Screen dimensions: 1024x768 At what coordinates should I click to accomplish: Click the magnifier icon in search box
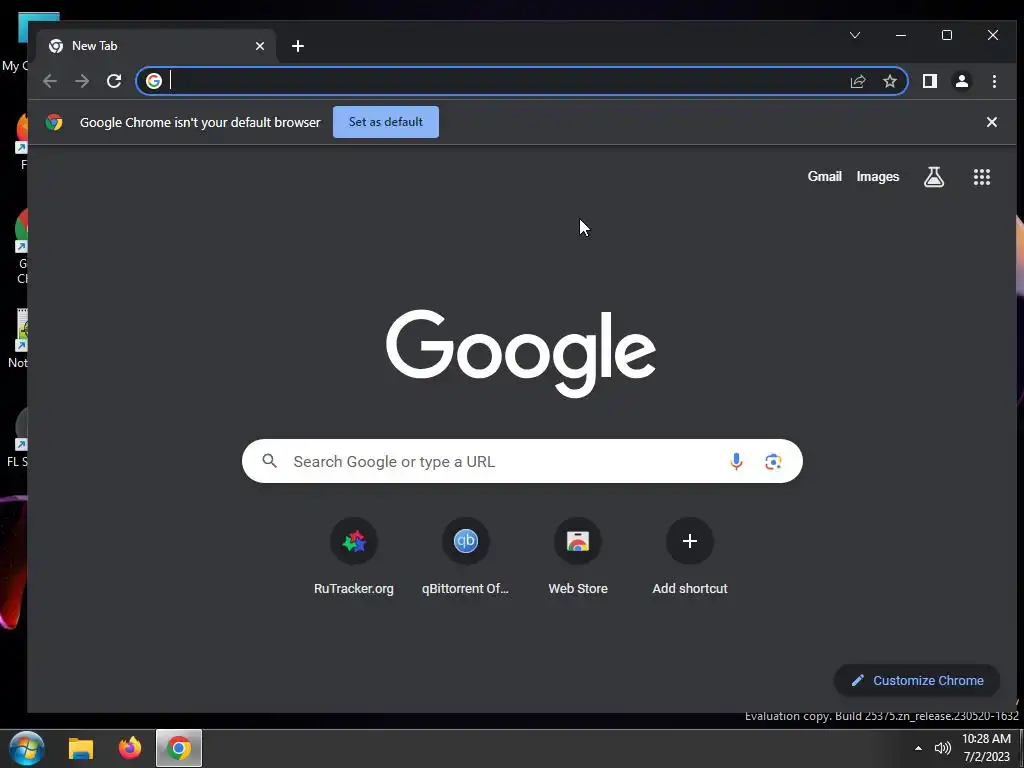coord(270,461)
